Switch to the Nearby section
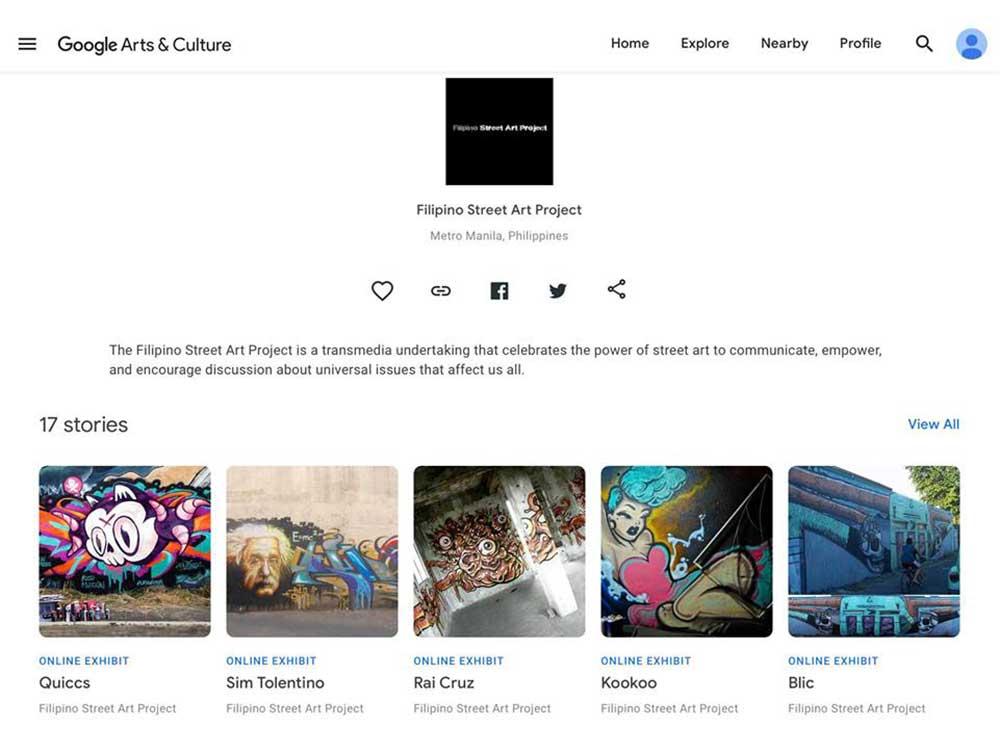The height and width of the screenshot is (750, 1000). tap(784, 44)
